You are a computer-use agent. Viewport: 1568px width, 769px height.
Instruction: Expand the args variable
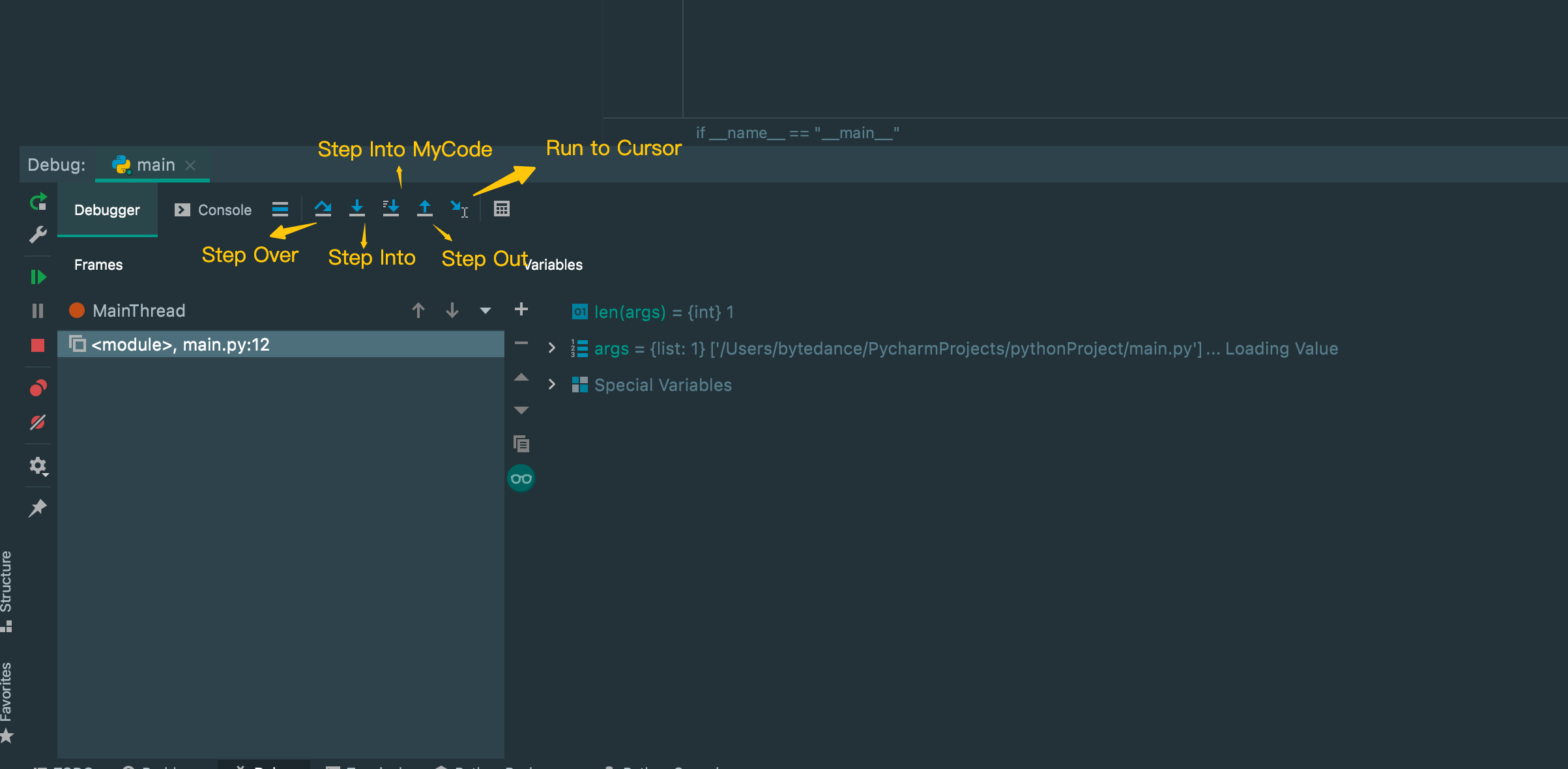coord(552,348)
